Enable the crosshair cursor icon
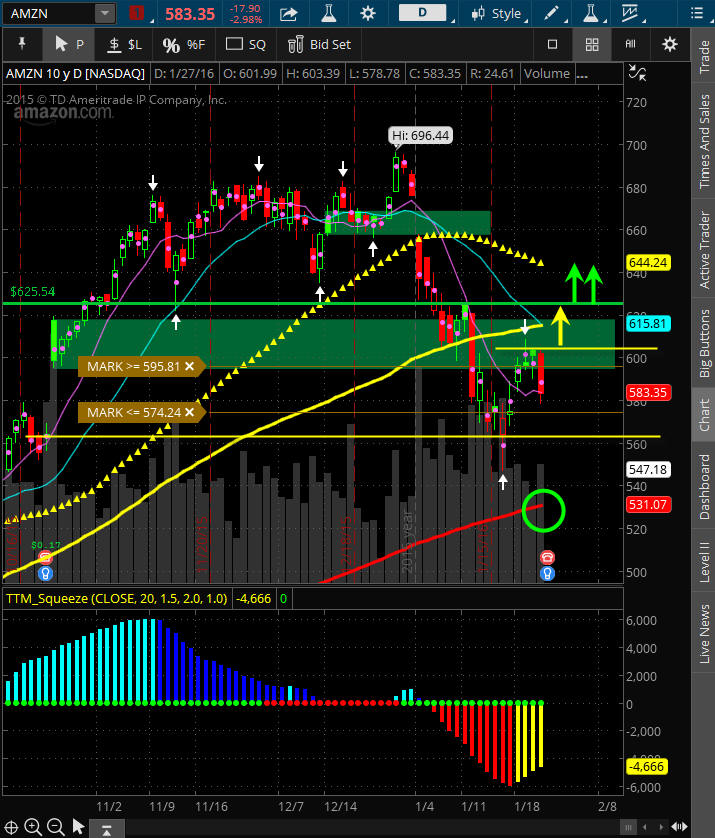 [x=12, y=827]
